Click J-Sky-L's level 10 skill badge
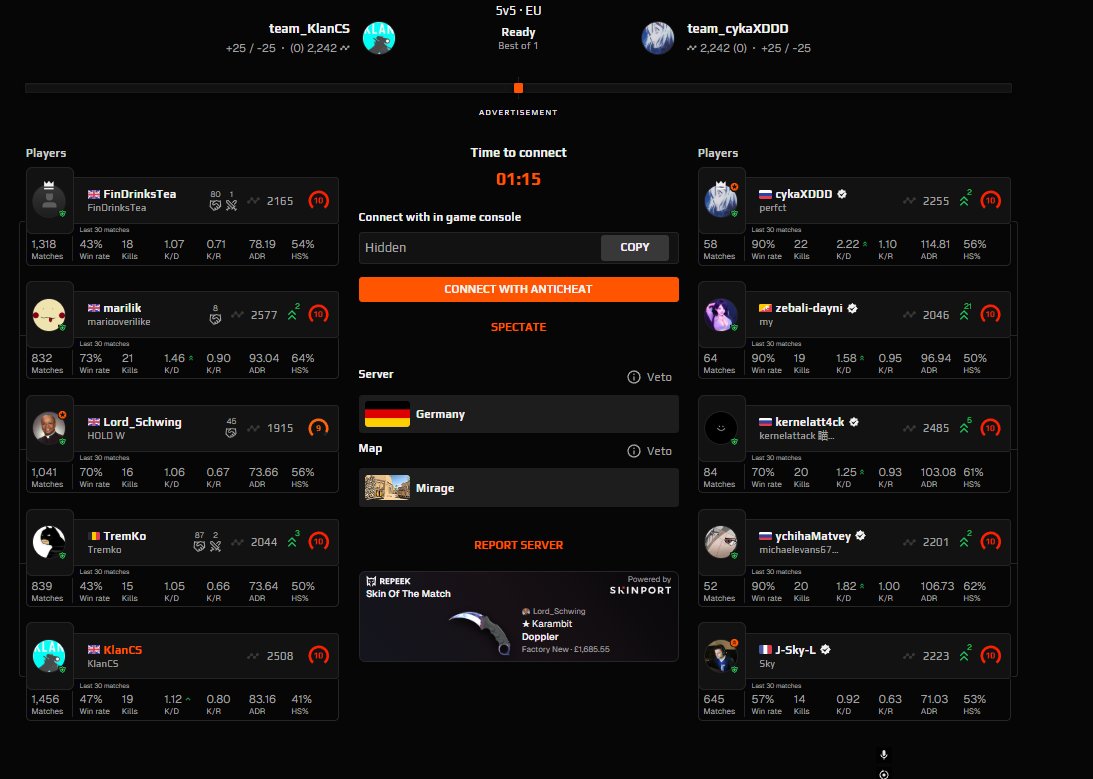The image size is (1093, 779). click(991, 656)
